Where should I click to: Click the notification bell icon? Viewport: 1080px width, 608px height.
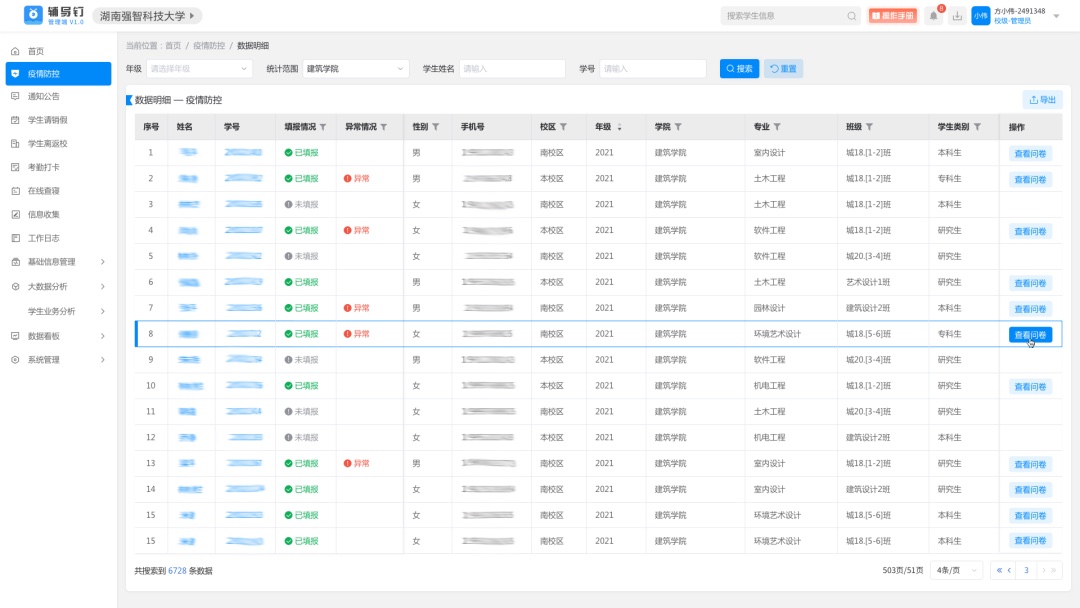point(934,16)
